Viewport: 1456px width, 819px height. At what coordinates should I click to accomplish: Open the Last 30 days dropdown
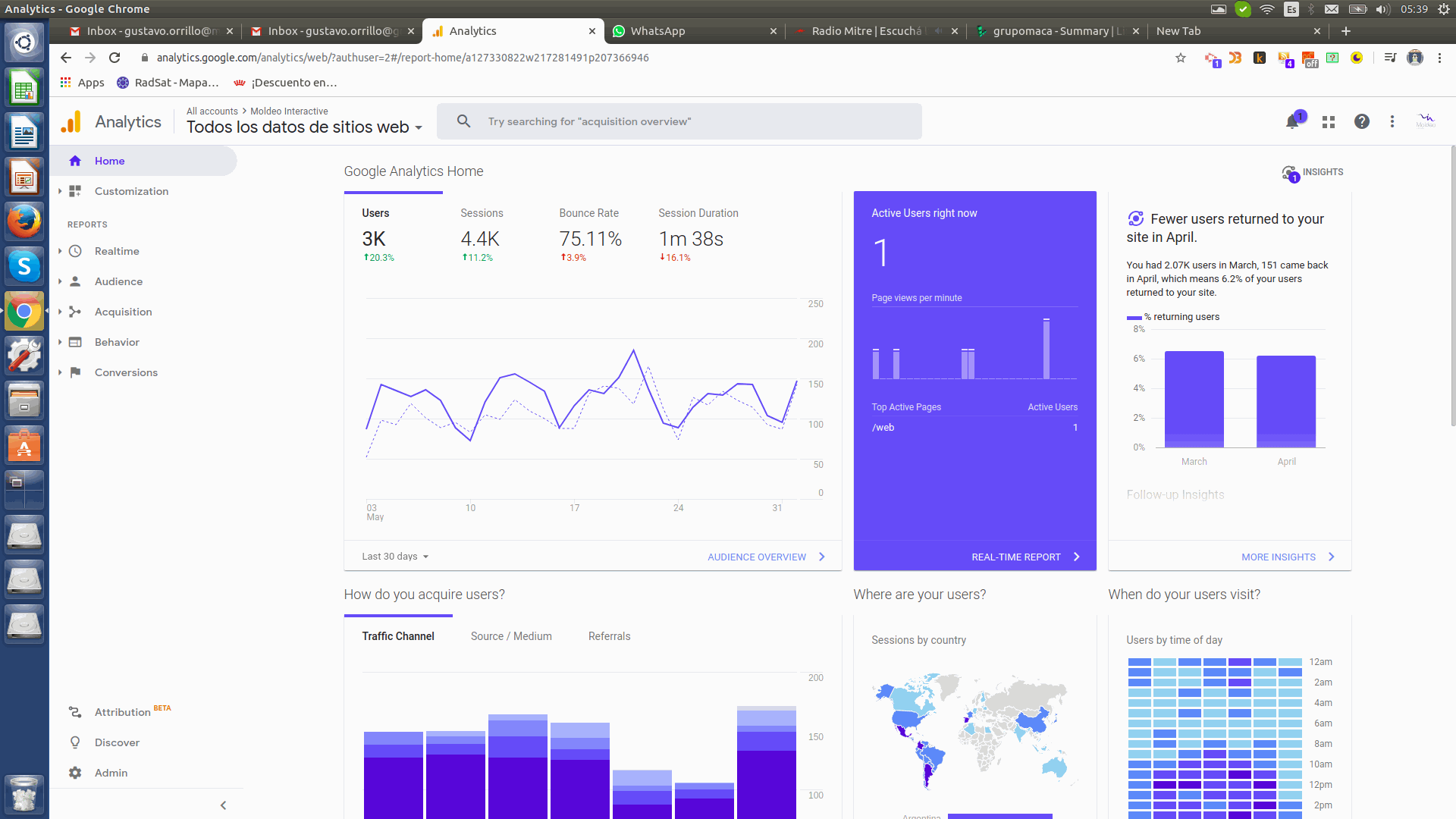coord(395,557)
